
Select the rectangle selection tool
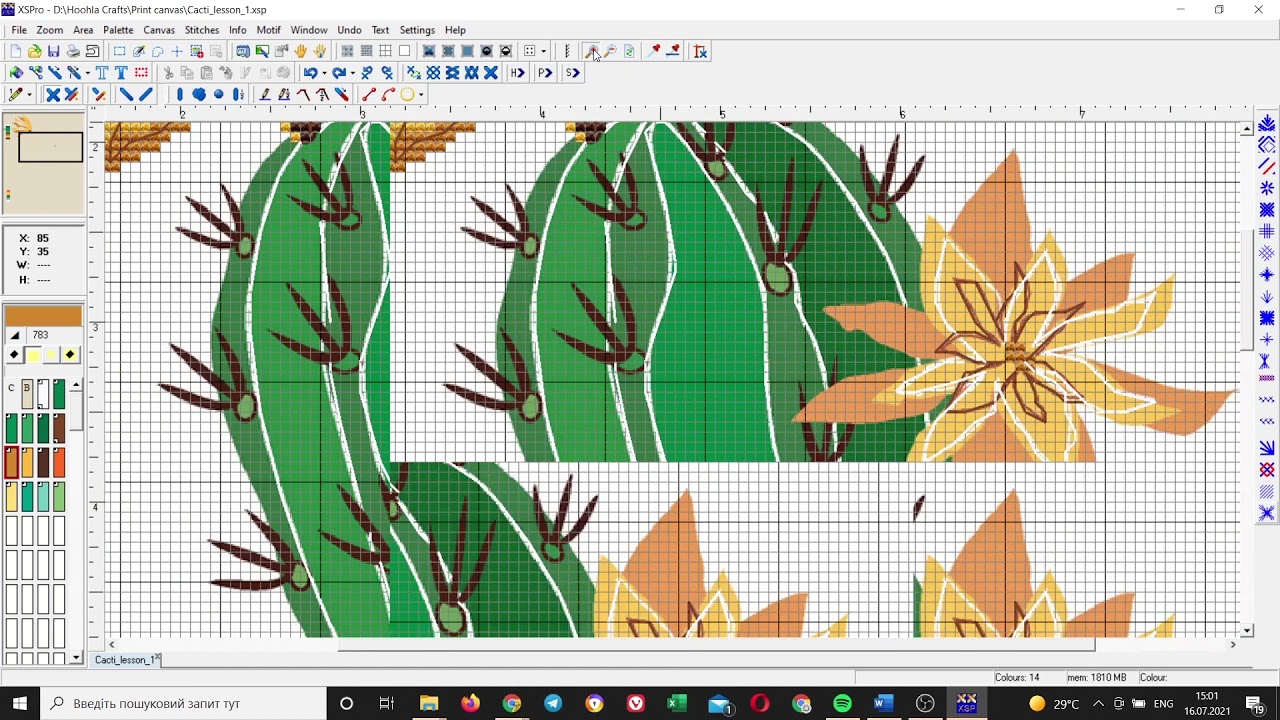pos(119,51)
